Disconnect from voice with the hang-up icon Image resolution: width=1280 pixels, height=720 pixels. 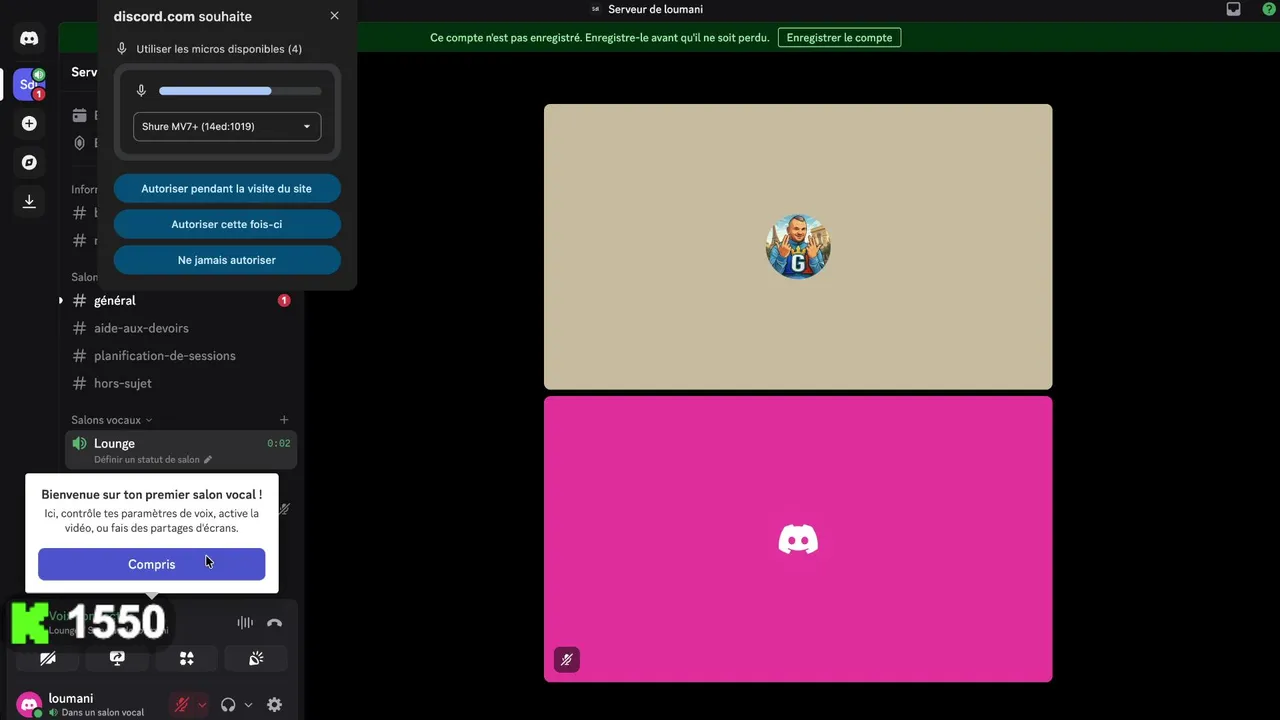click(274, 622)
